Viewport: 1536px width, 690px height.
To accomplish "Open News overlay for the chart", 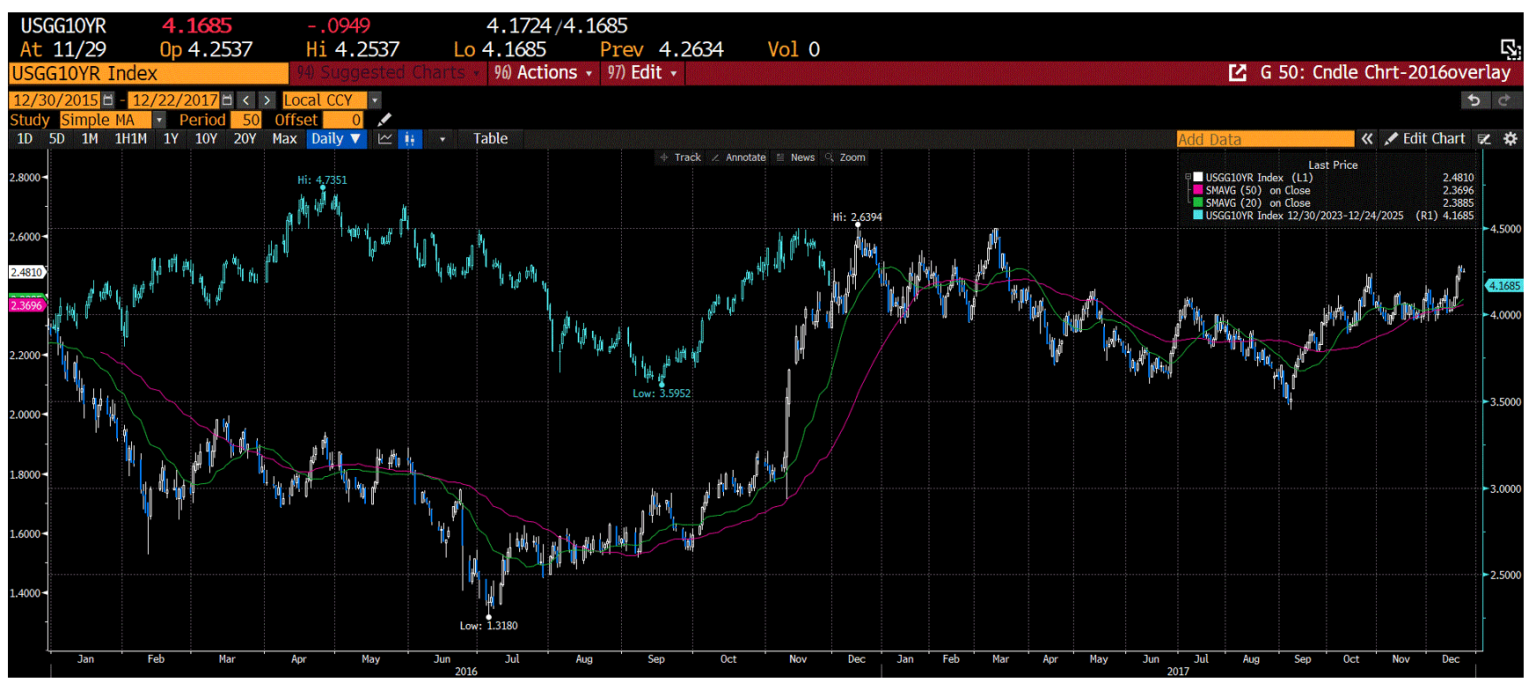I will [801, 157].
